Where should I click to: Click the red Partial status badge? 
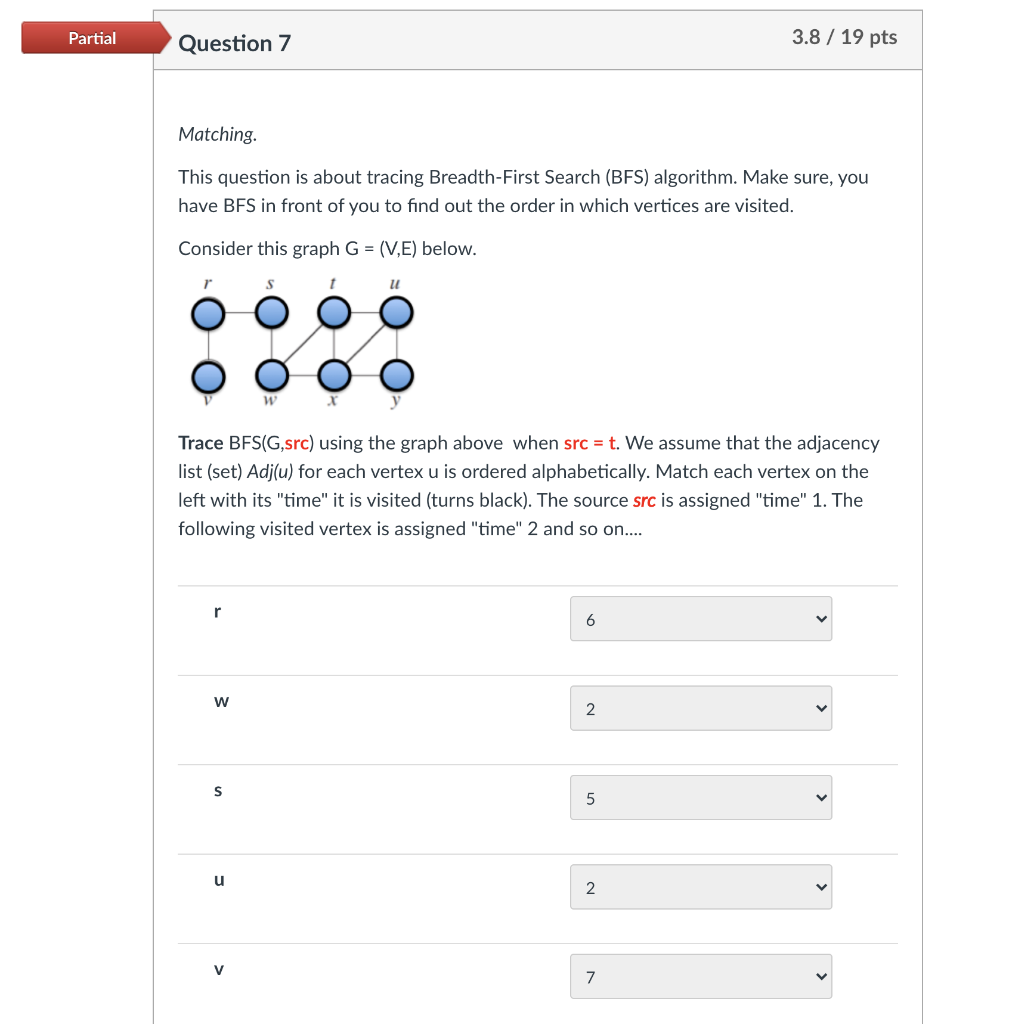[x=92, y=38]
